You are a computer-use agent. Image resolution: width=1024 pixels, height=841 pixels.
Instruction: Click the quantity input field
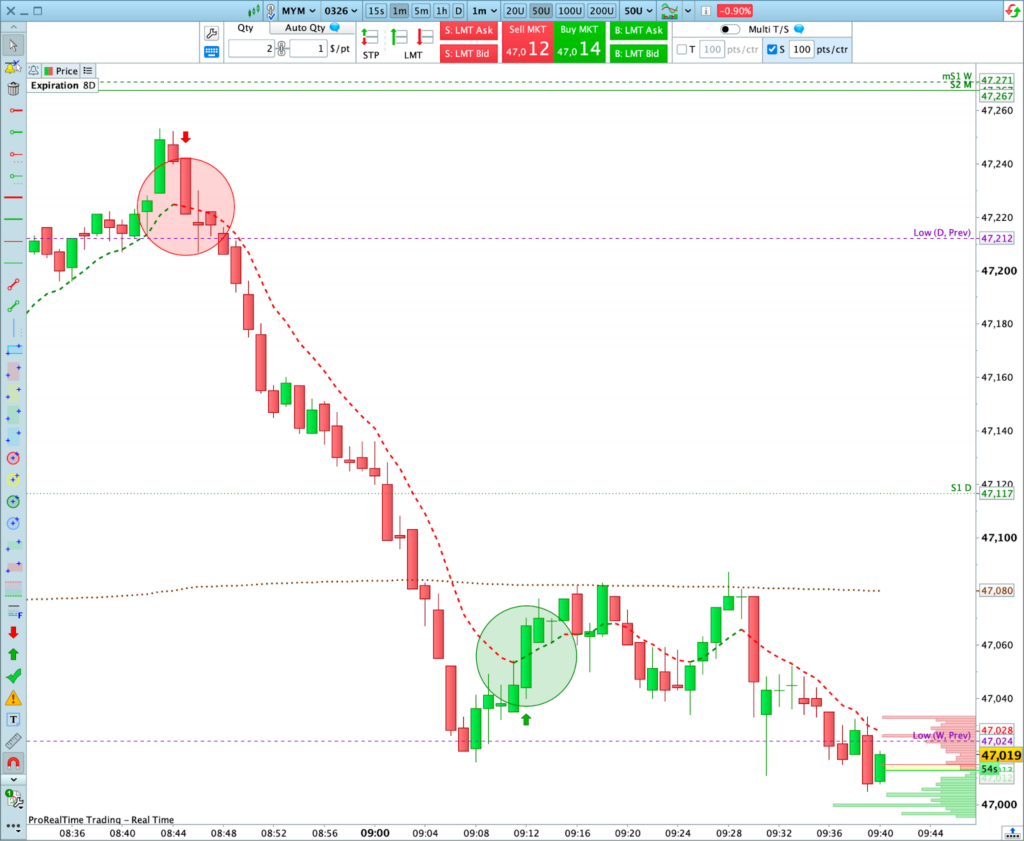coord(250,49)
